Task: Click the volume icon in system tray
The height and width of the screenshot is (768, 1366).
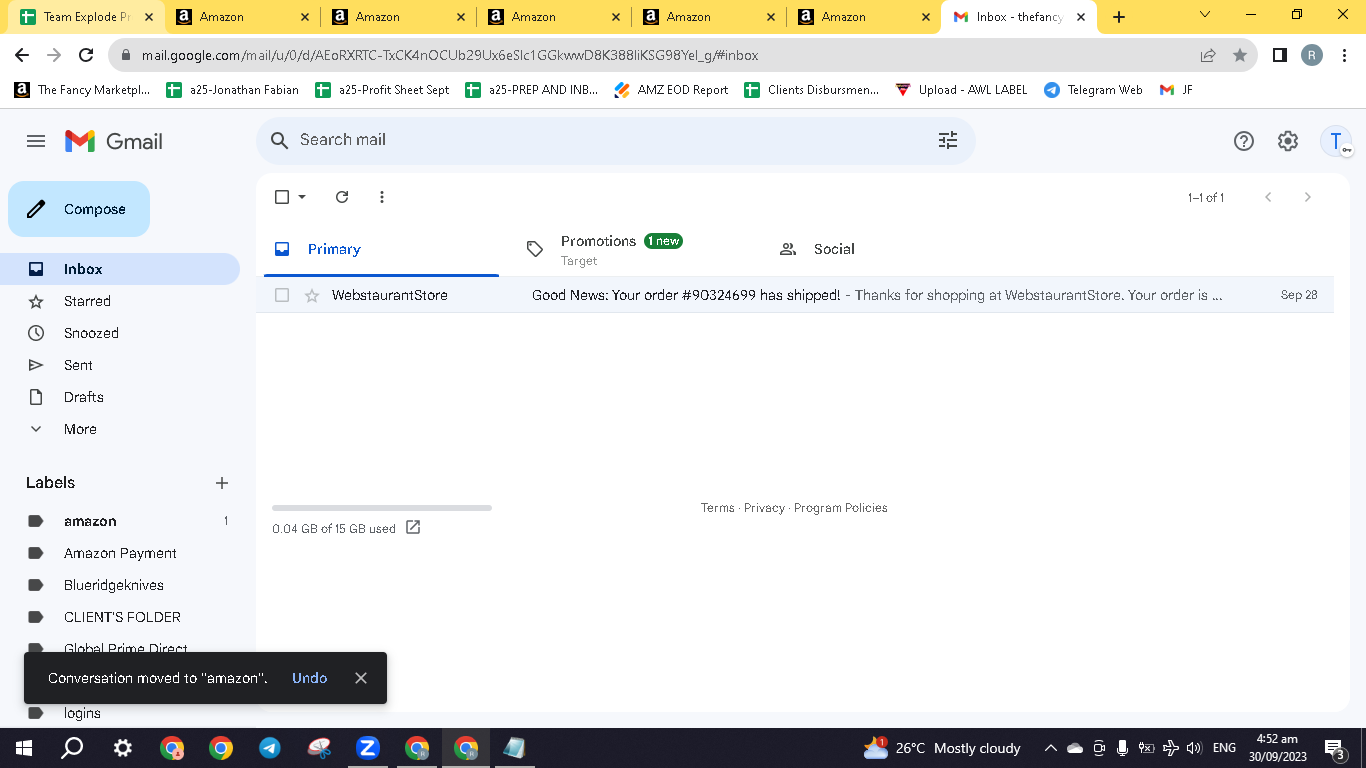Action: point(1195,748)
